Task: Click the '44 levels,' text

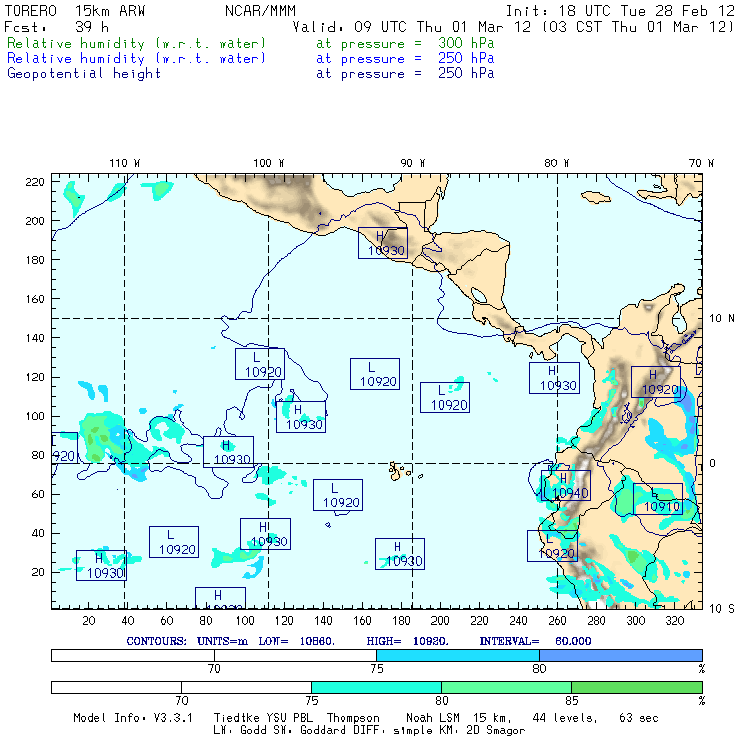Action: 565,718
